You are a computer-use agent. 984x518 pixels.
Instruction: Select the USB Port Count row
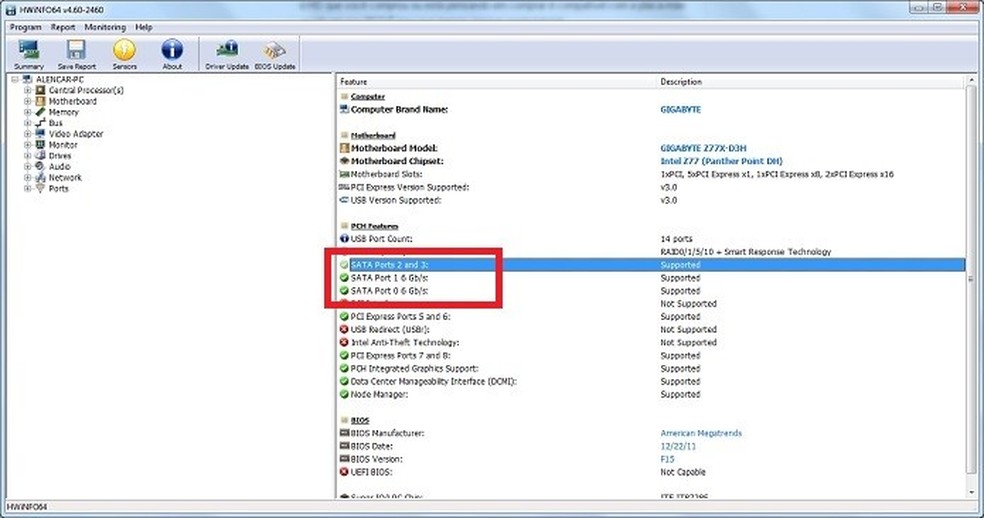coord(651,239)
